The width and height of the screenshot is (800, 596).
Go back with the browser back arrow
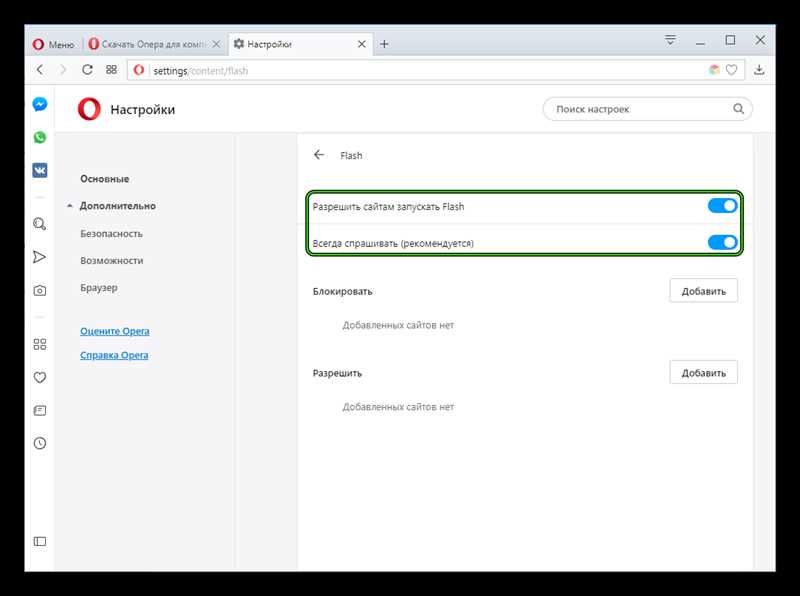(x=40, y=70)
